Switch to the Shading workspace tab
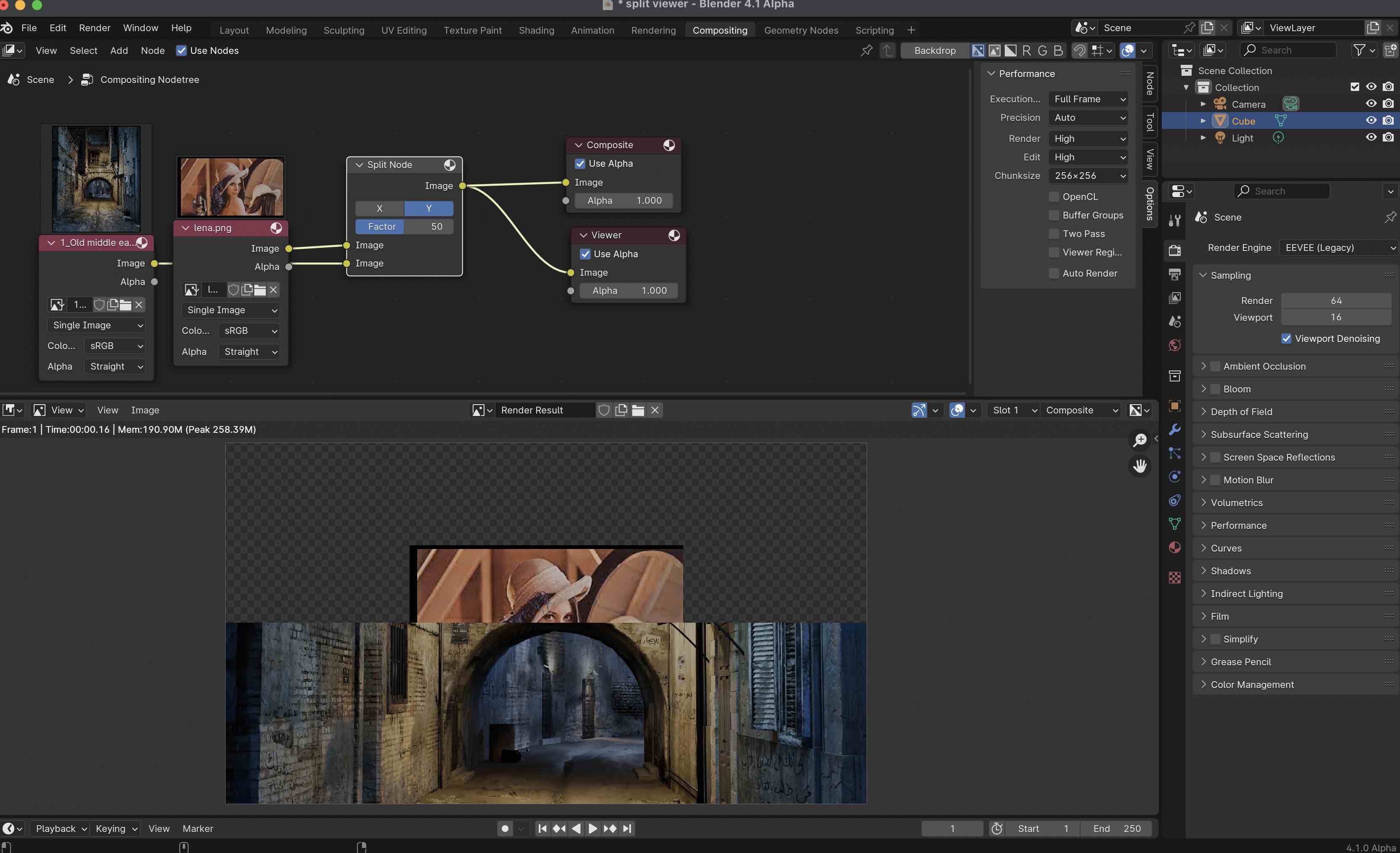The image size is (1400, 853). pos(536,30)
